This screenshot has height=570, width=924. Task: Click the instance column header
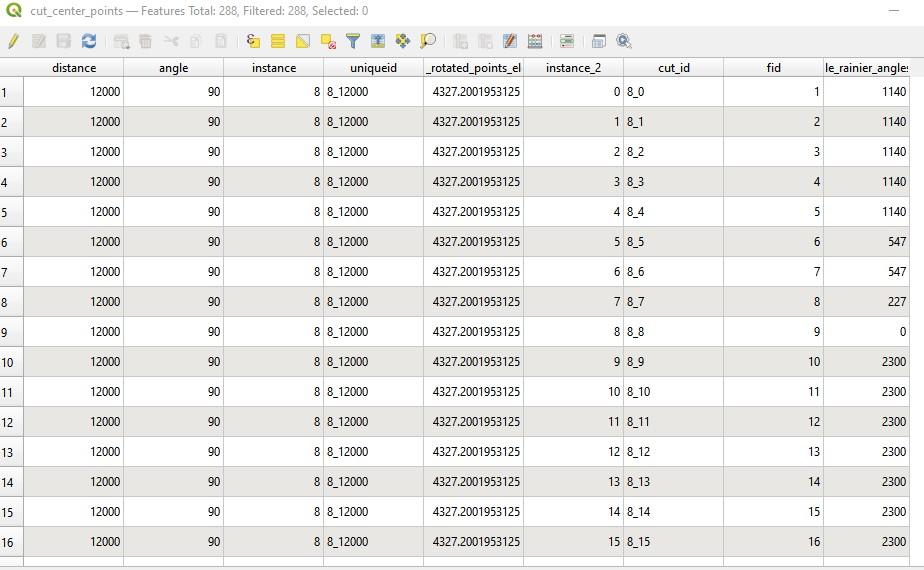click(x=273, y=68)
